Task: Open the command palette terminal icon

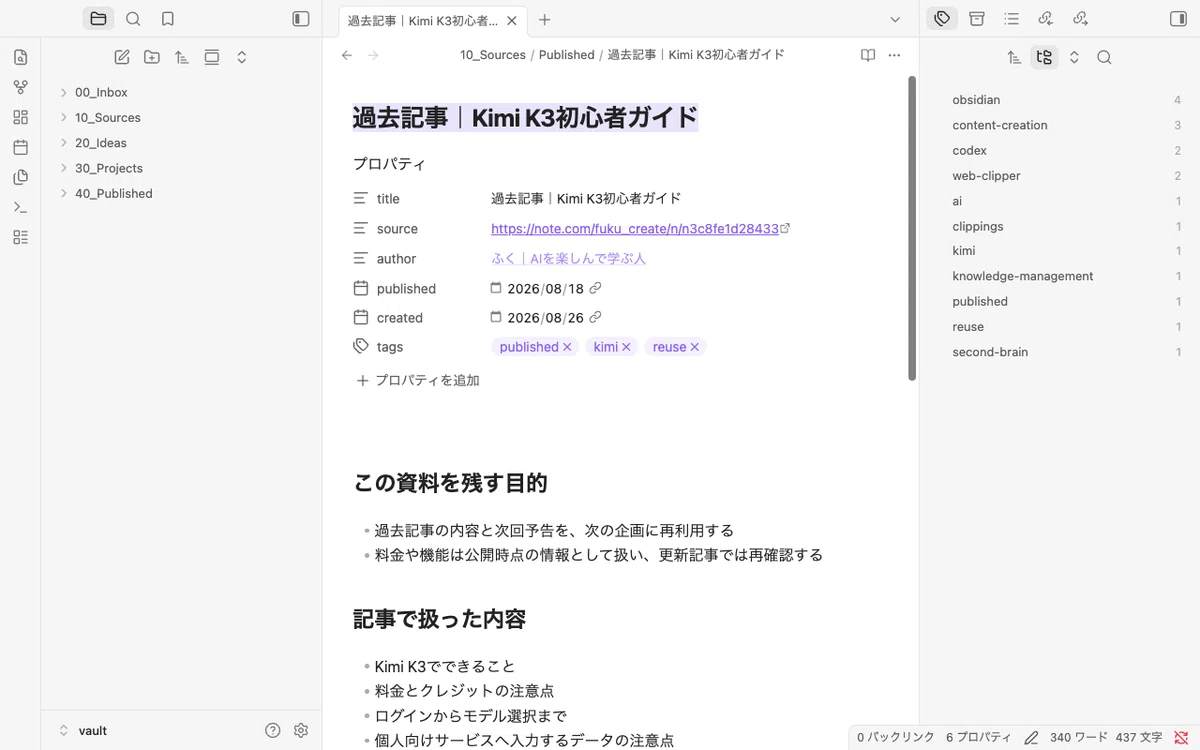Action: [x=21, y=207]
